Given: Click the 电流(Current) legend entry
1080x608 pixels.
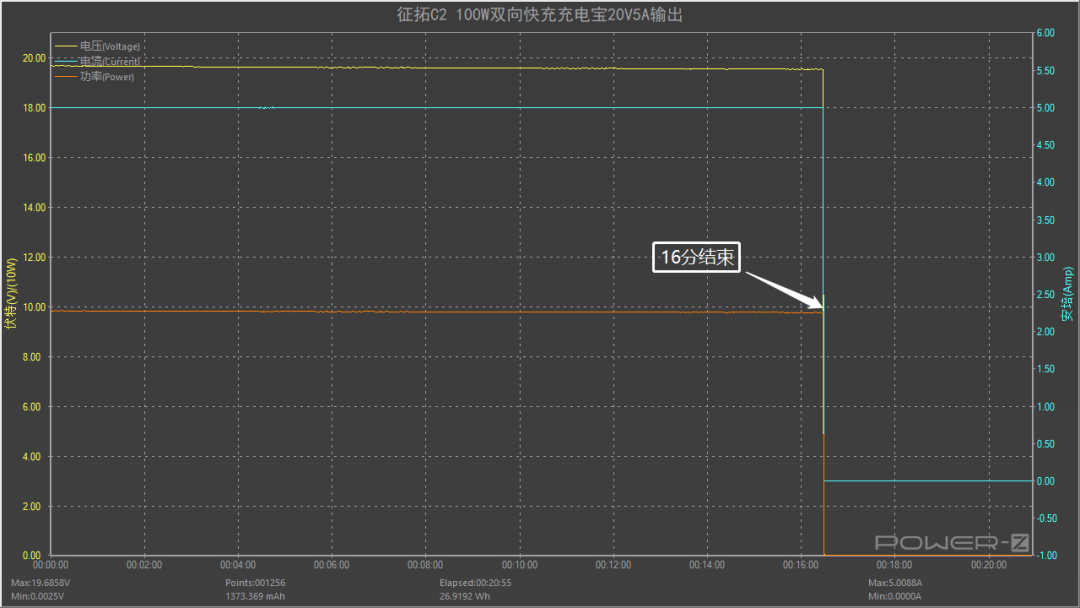Looking at the screenshot, I should click(x=97, y=61).
